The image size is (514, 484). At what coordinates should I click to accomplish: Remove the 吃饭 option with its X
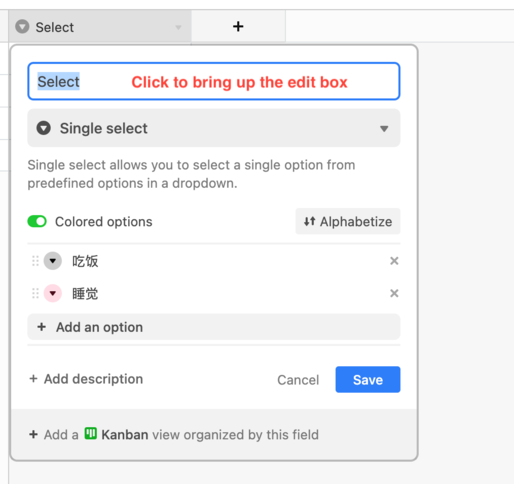[x=394, y=261]
